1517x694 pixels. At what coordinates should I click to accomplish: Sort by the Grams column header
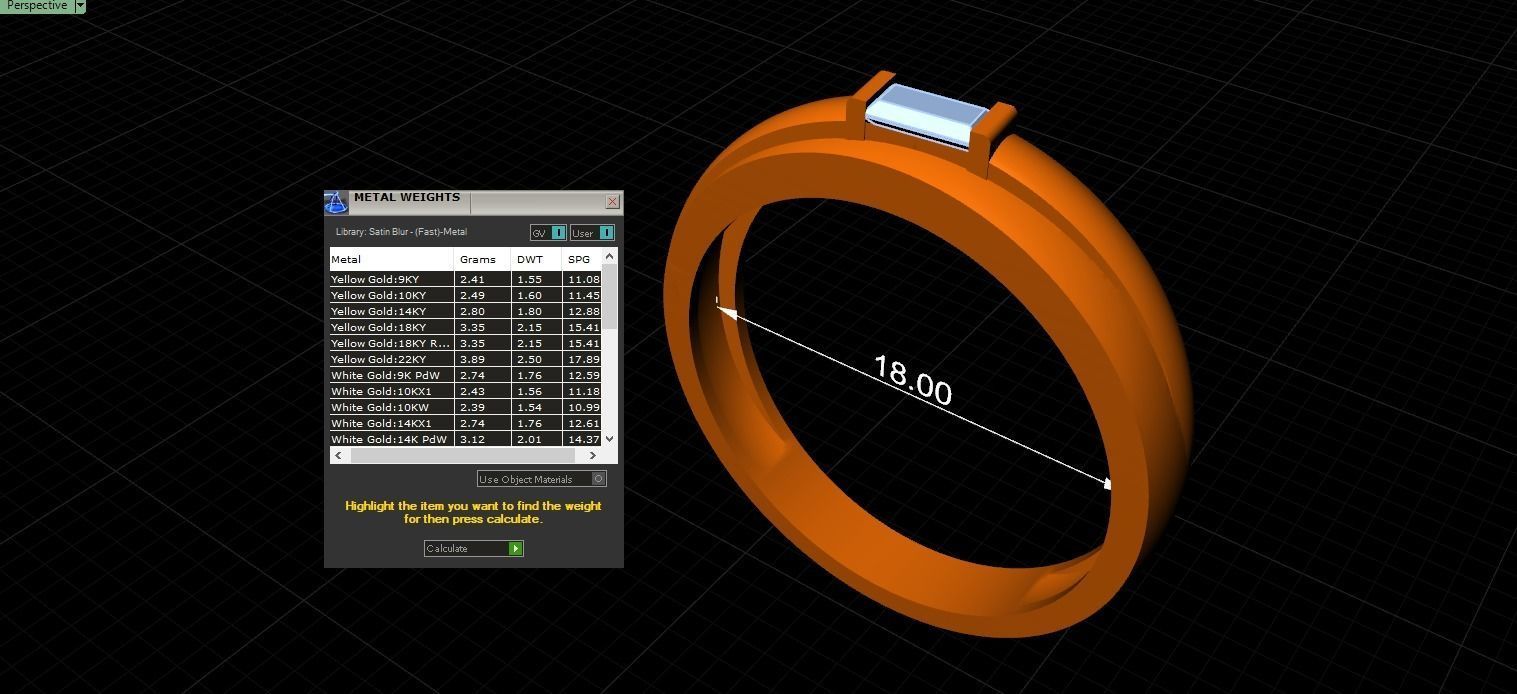tap(482, 259)
